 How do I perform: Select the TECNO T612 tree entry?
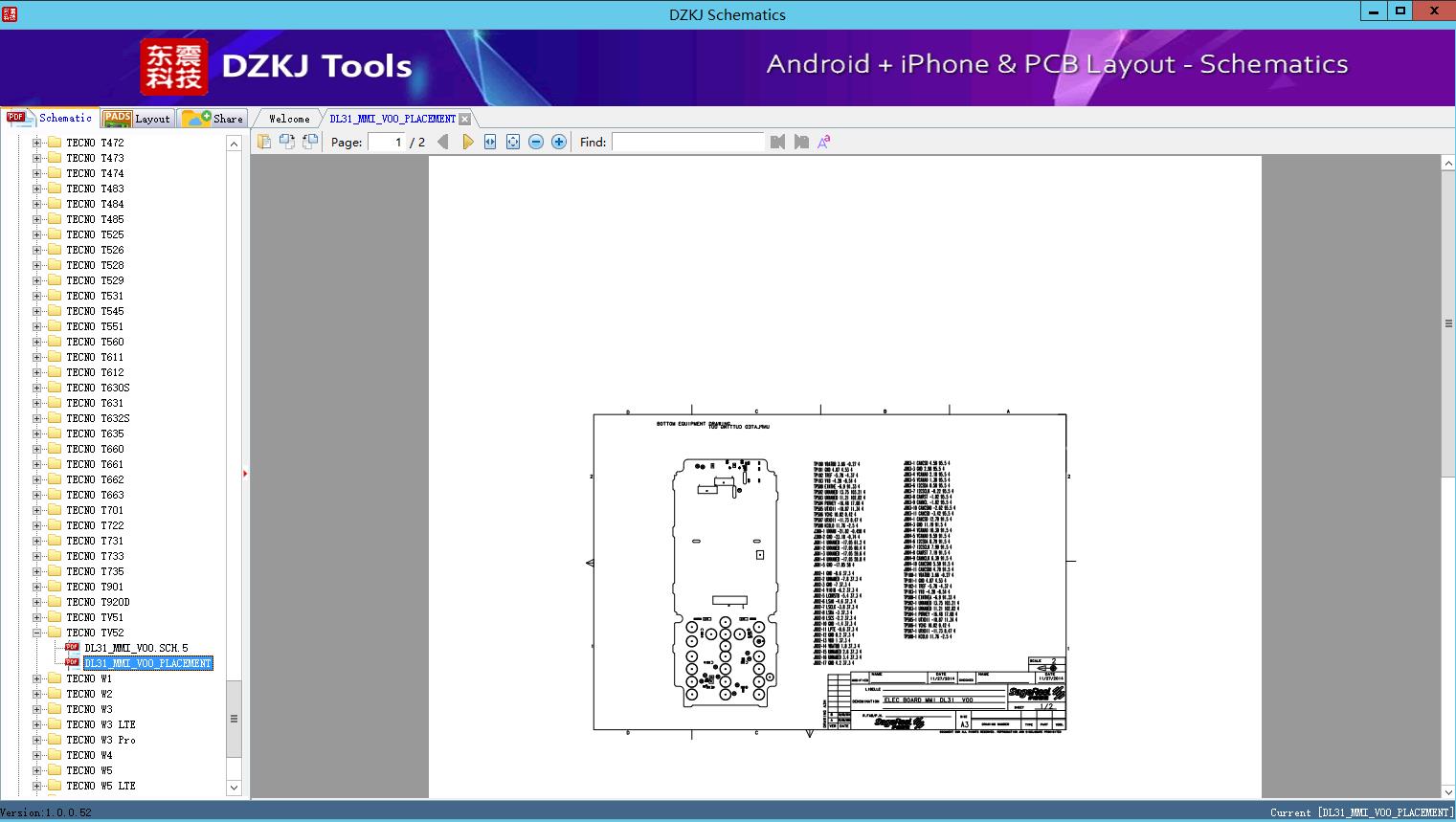pos(95,372)
